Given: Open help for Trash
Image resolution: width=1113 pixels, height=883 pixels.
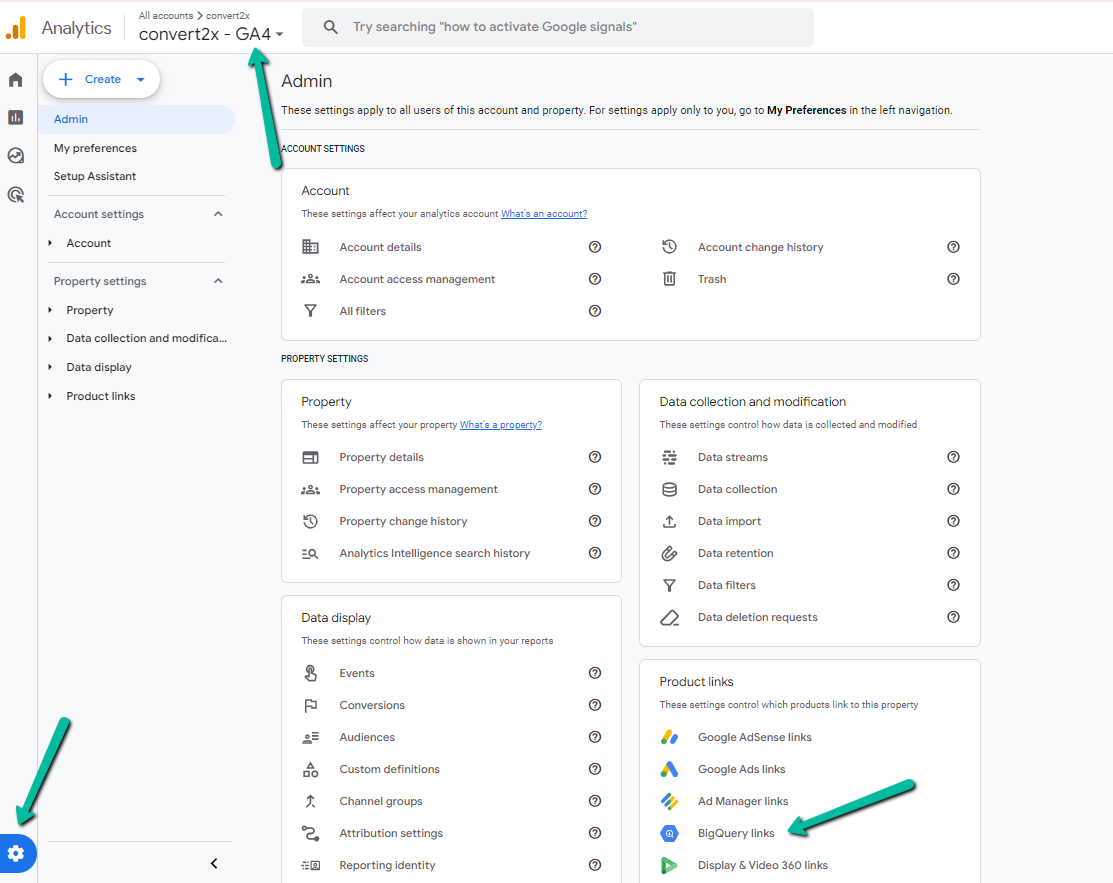Looking at the screenshot, I should tap(953, 279).
